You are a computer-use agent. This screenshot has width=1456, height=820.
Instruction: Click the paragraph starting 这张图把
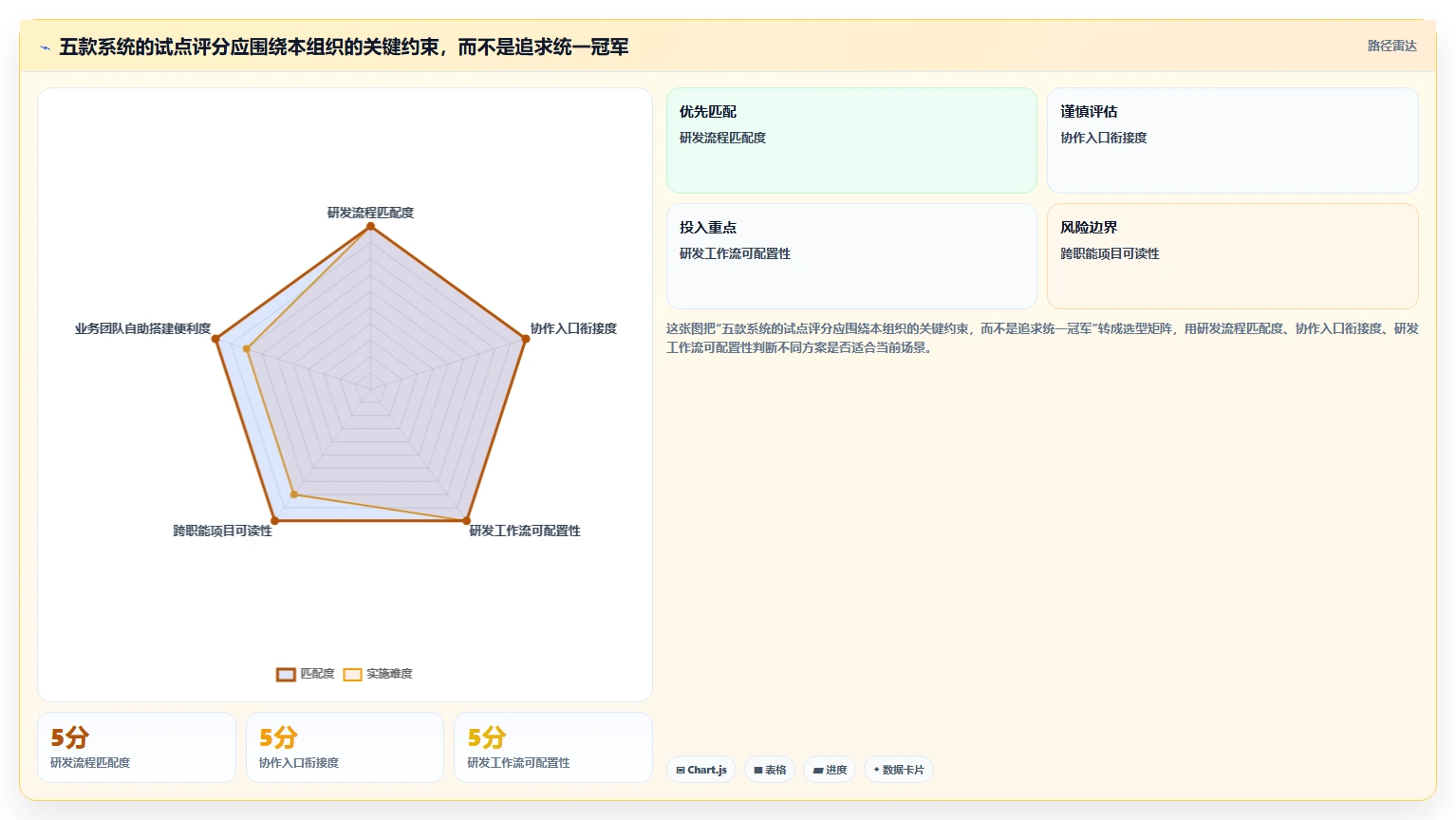tap(1042, 338)
